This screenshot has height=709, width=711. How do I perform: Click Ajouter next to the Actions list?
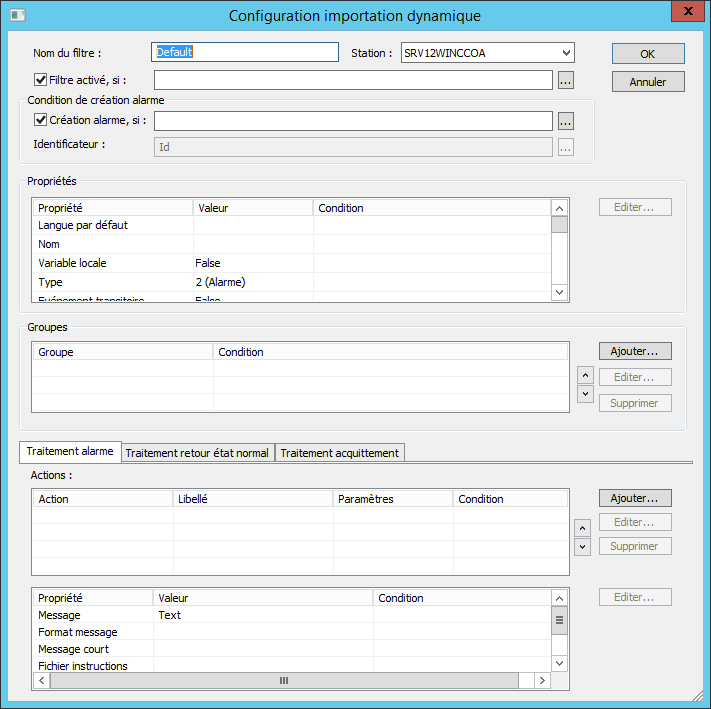tap(635, 498)
